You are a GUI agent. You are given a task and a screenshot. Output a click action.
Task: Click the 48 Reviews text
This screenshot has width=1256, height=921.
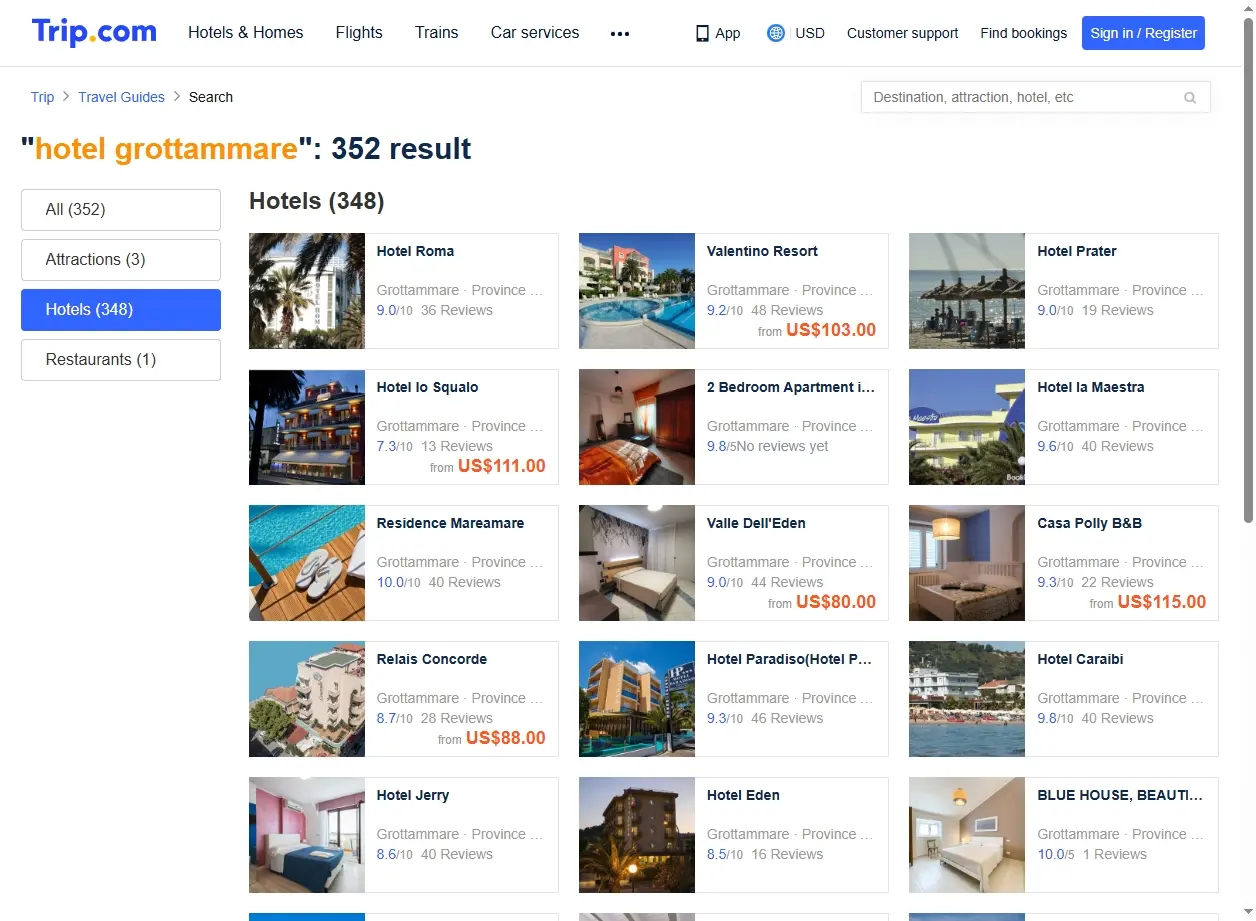pos(787,310)
